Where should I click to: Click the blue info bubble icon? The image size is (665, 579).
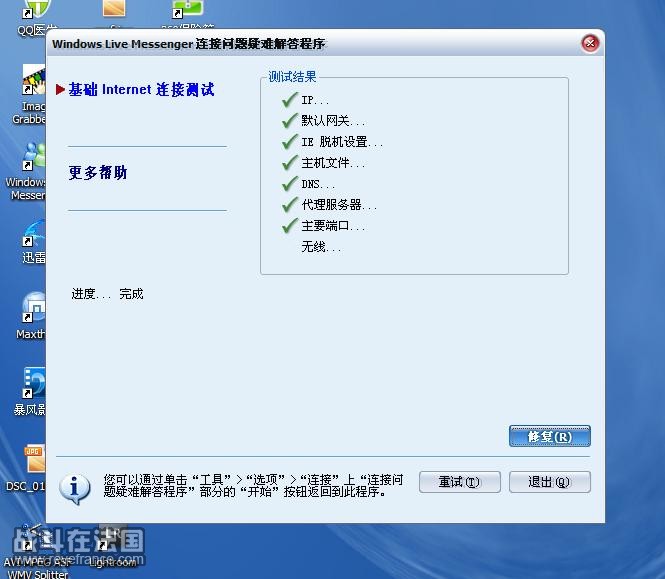pos(75,488)
